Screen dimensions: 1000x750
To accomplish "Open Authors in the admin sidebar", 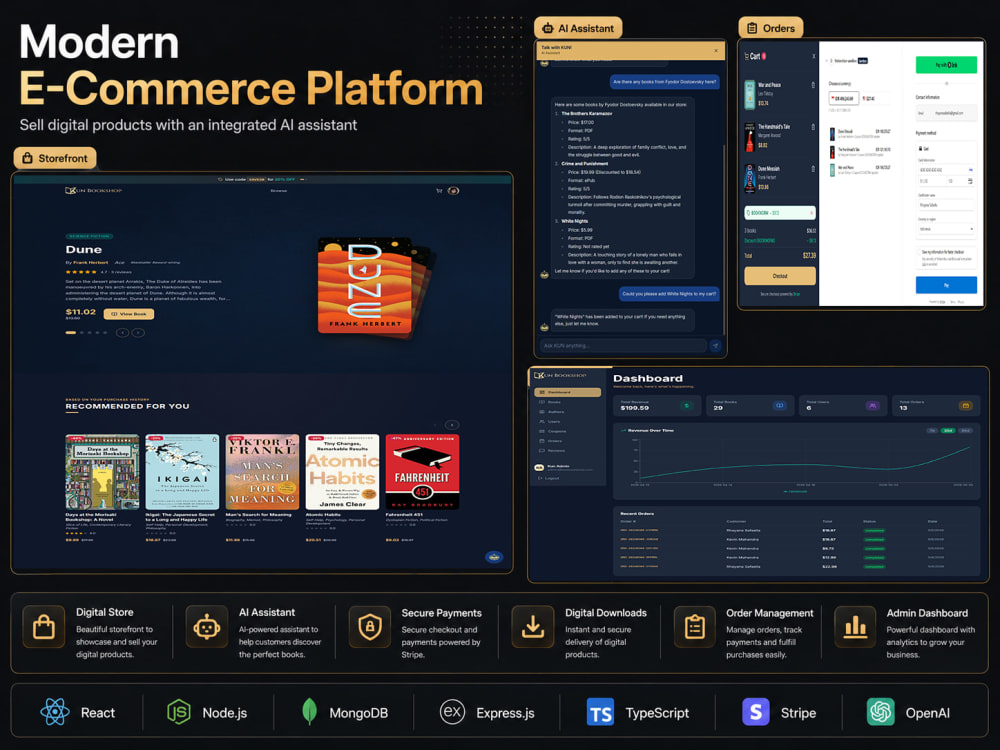I will coord(568,412).
